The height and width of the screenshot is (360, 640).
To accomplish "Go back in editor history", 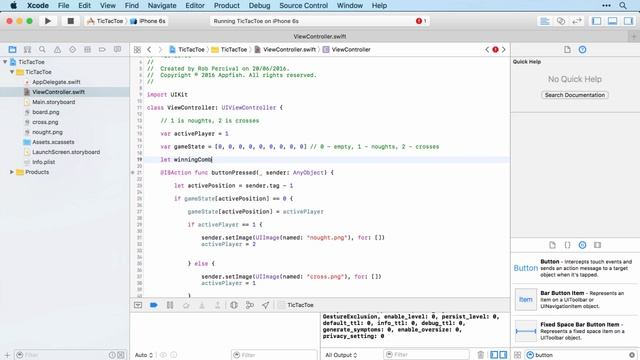I will pyautogui.click(x=149, y=49).
